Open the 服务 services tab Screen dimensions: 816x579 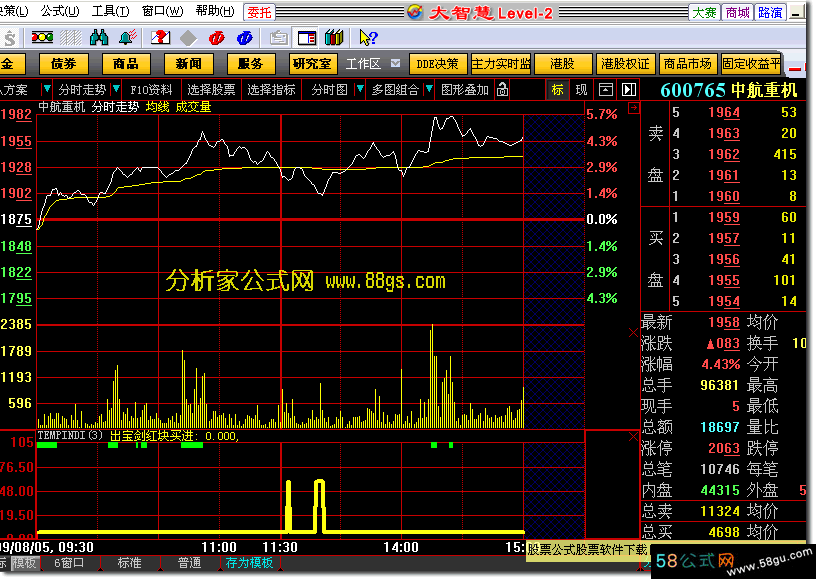(251, 64)
